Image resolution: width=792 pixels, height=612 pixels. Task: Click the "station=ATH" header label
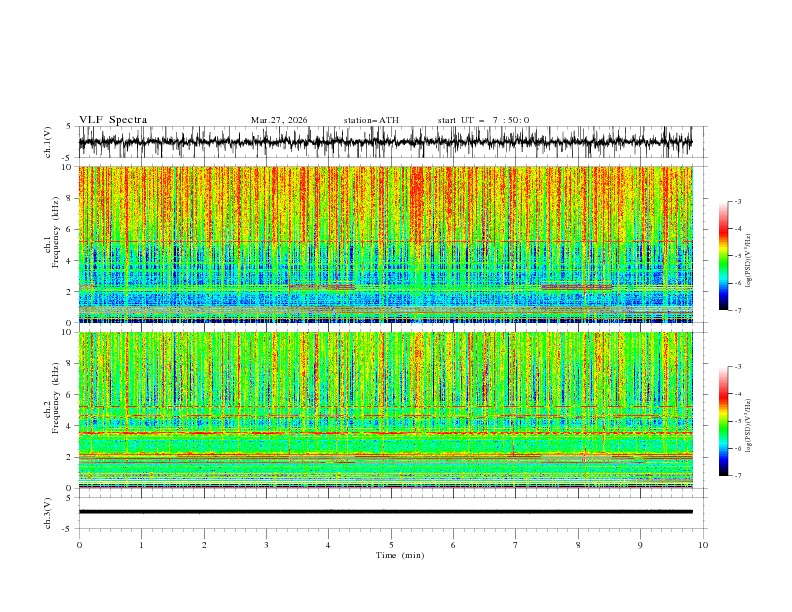[x=371, y=120]
